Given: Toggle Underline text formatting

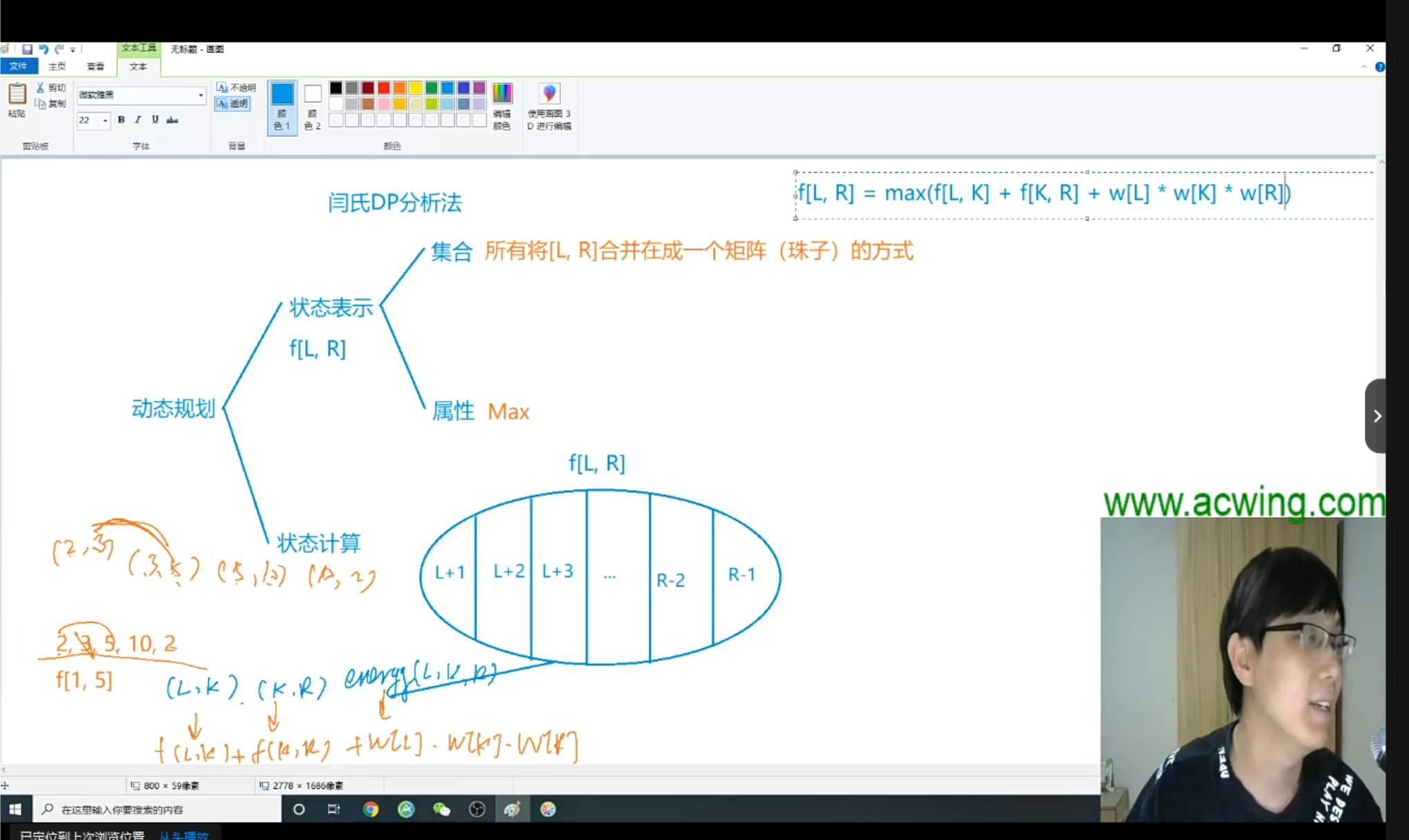Looking at the screenshot, I should pyautogui.click(x=155, y=120).
